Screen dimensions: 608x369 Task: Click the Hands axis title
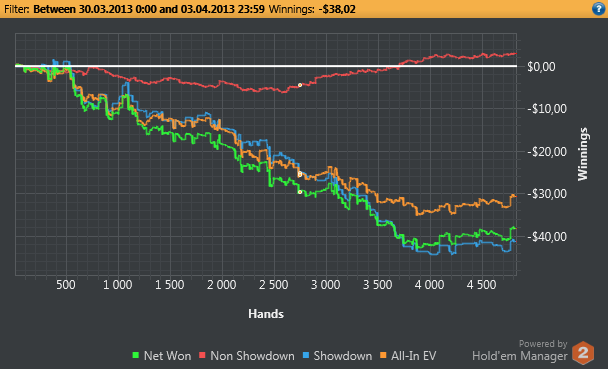point(266,314)
